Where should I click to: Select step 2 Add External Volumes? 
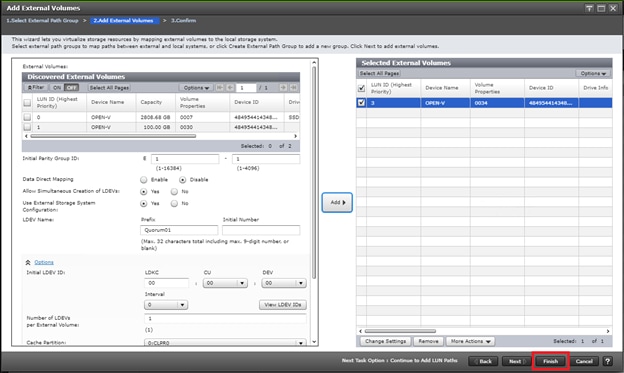(x=124, y=20)
